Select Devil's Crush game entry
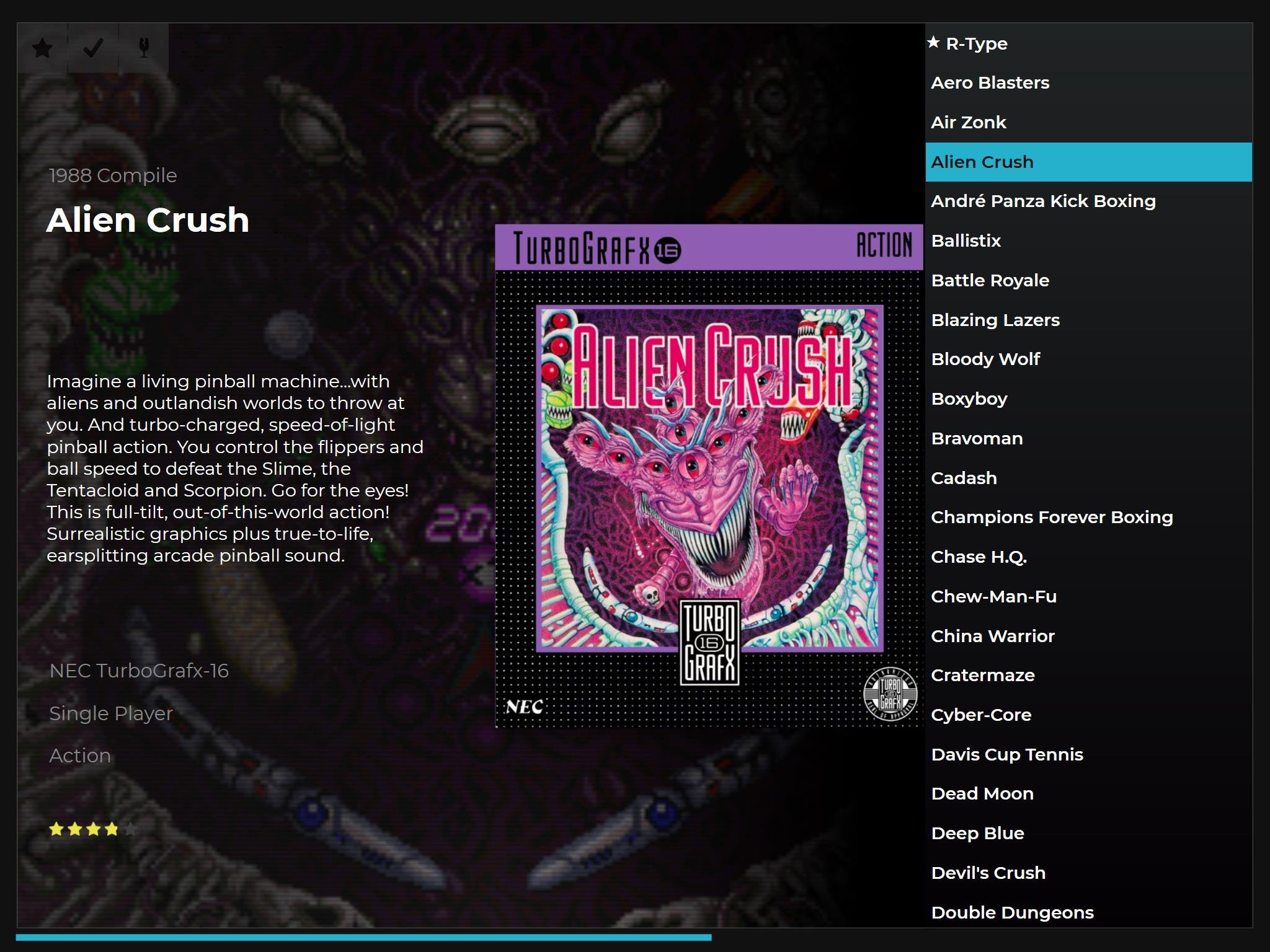 coord(988,873)
